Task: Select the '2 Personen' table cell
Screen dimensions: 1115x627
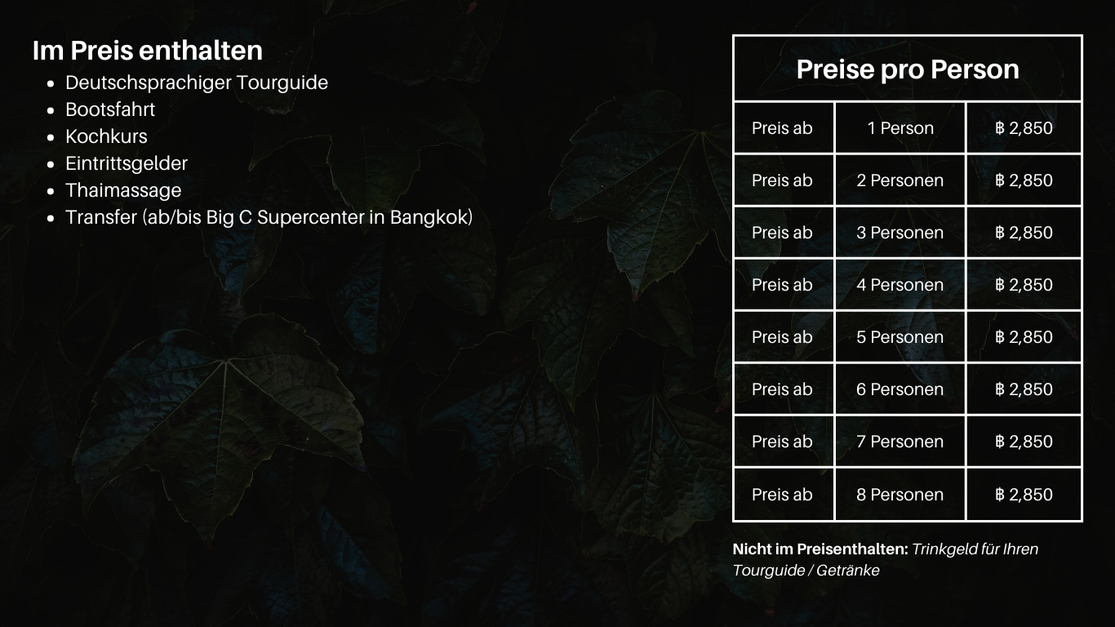Action: pos(900,181)
